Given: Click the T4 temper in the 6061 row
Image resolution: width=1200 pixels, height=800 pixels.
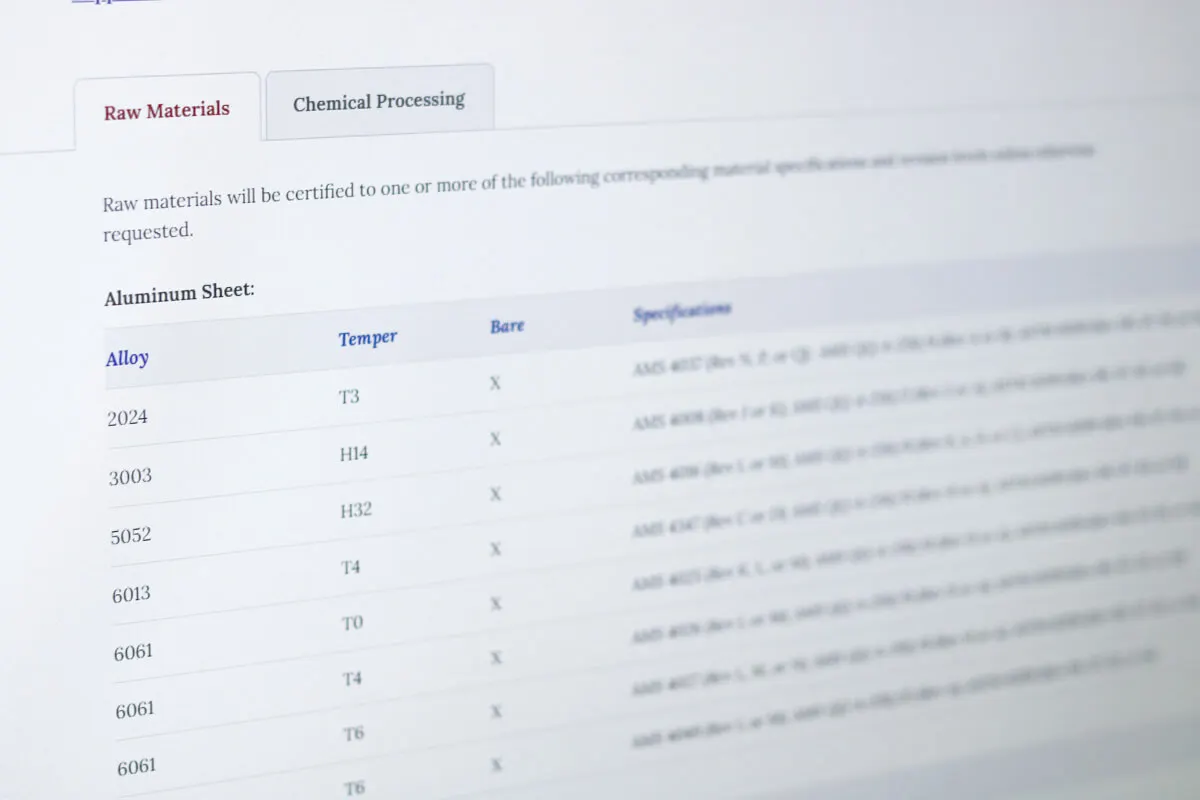Looking at the screenshot, I should tap(353, 680).
